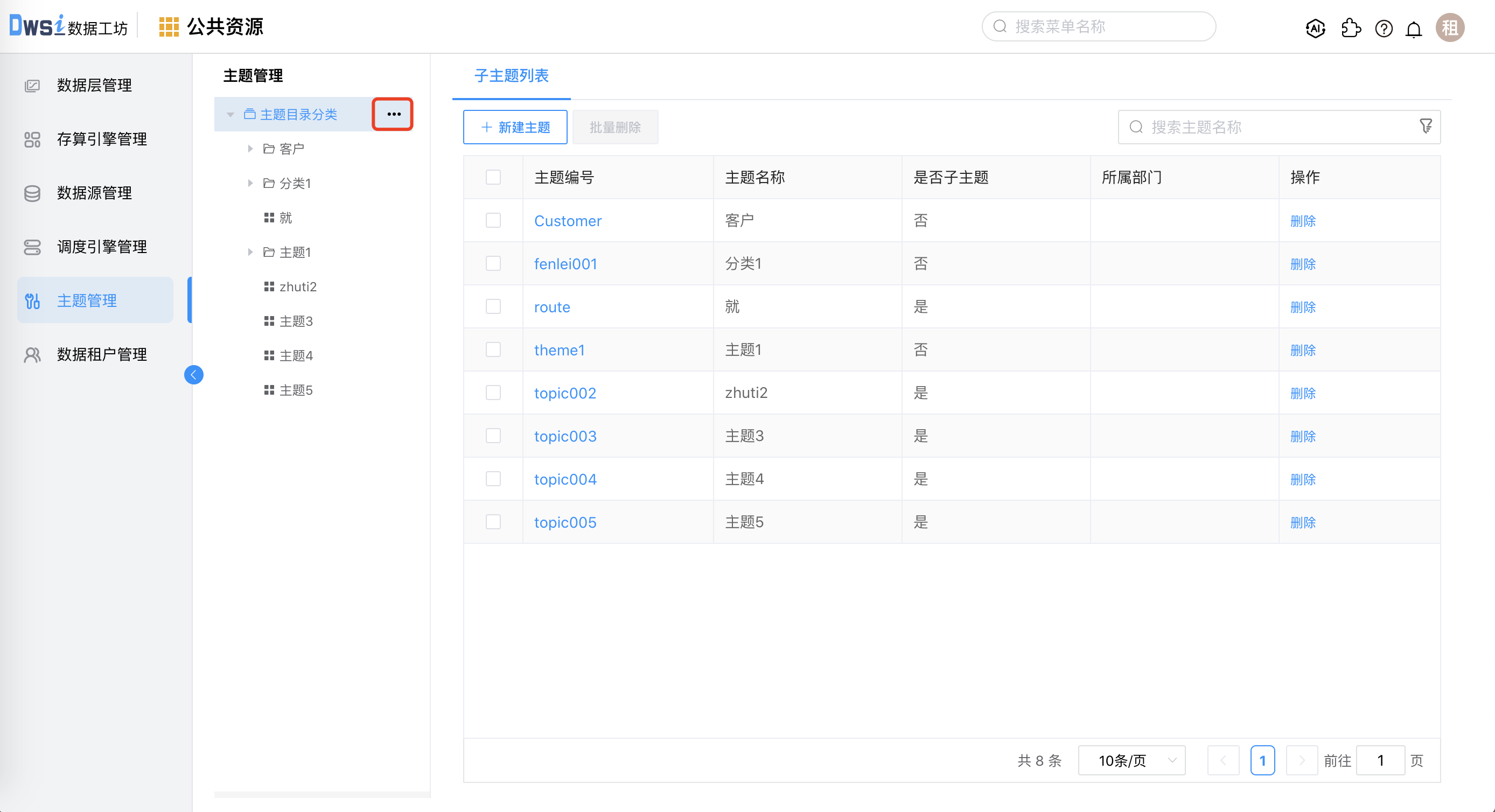
Task: Click the 新建主题 button
Action: click(515, 127)
